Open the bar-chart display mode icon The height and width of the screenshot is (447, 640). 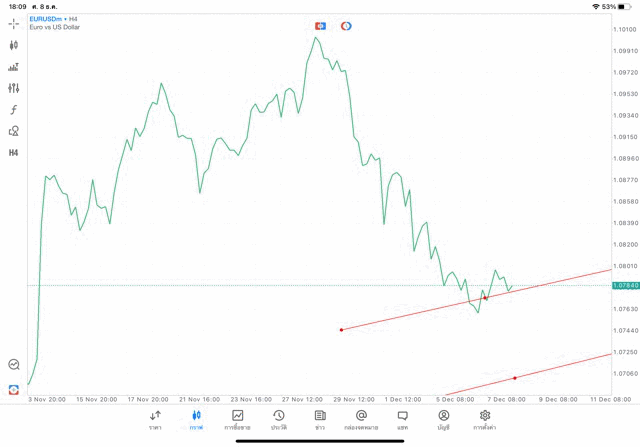14,67
